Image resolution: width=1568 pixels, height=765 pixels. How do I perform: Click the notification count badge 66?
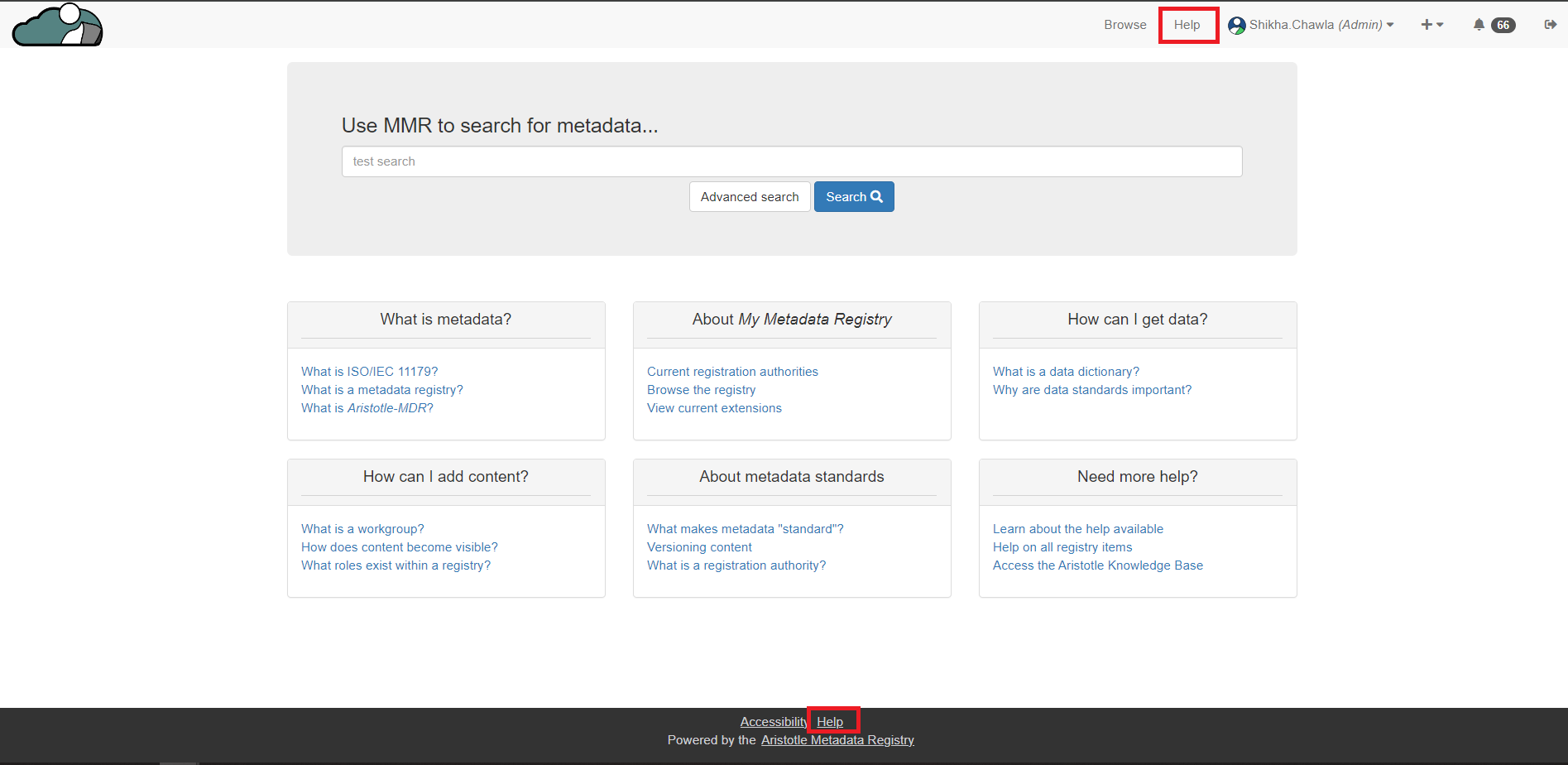pyautogui.click(x=1503, y=25)
